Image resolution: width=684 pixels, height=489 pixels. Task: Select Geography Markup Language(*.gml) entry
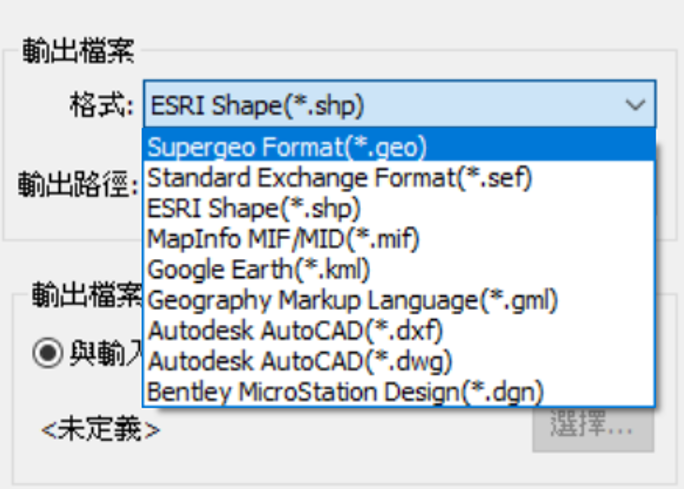click(399, 300)
